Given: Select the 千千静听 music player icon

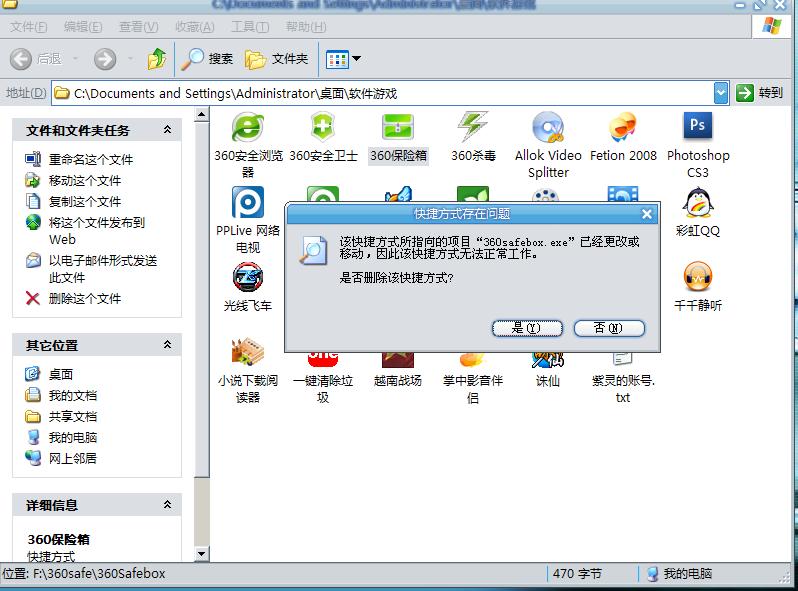Looking at the screenshot, I should pyautogui.click(x=698, y=277).
